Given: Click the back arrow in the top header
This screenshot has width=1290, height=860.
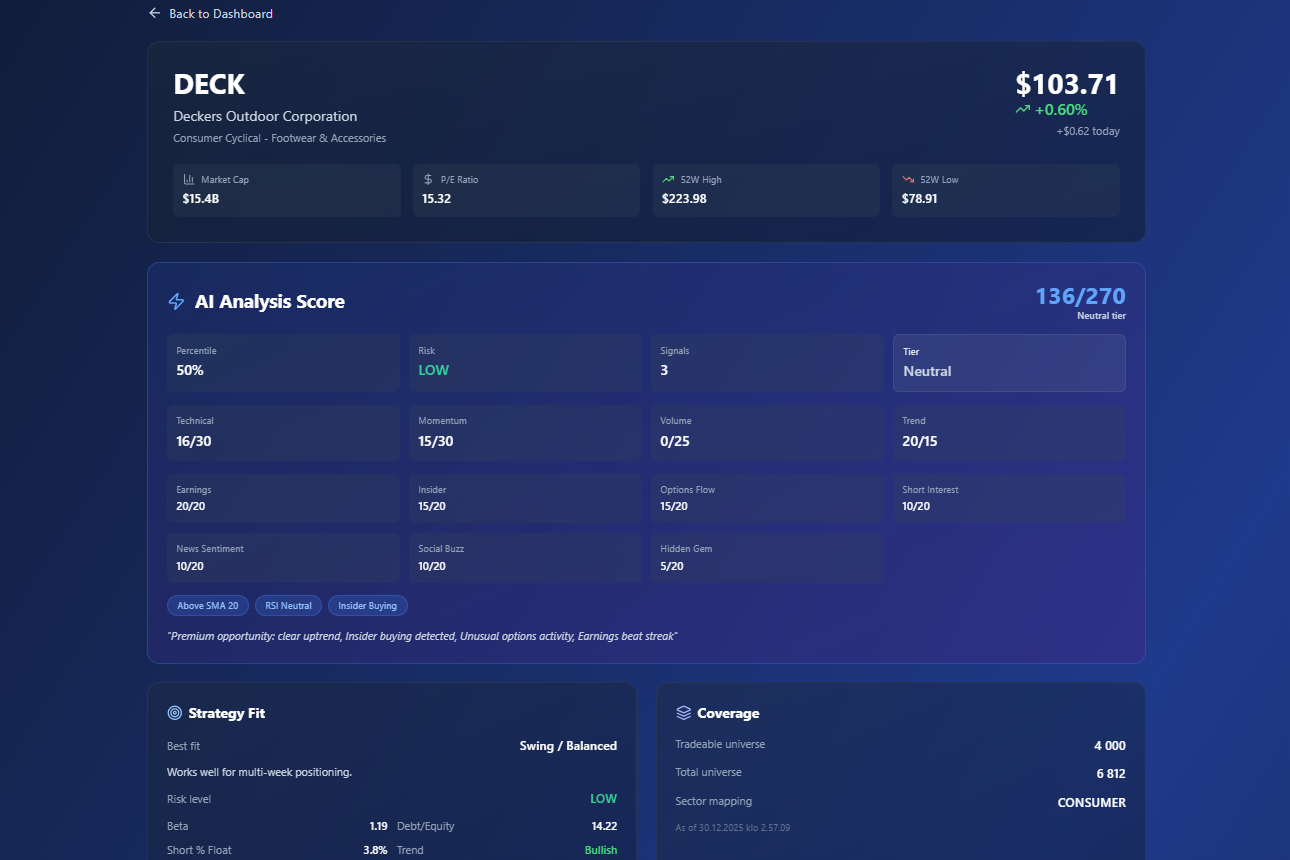Looking at the screenshot, I should point(152,13).
